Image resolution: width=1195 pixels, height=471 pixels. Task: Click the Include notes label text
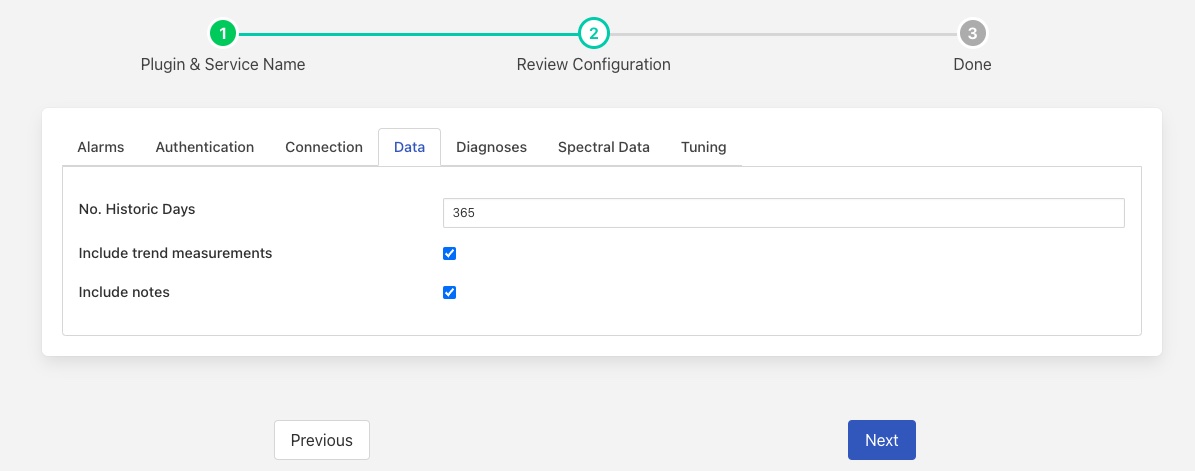click(x=124, y=293)
